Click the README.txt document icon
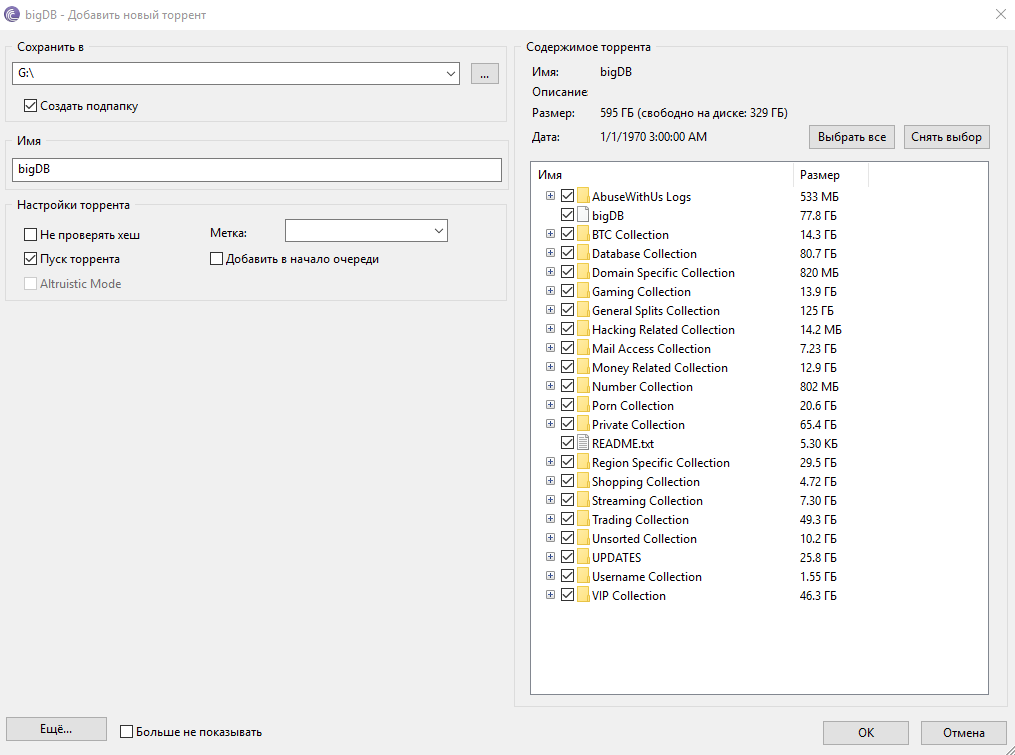Image resolution: width=1015 pixels, height=755 pixels. 583,443
